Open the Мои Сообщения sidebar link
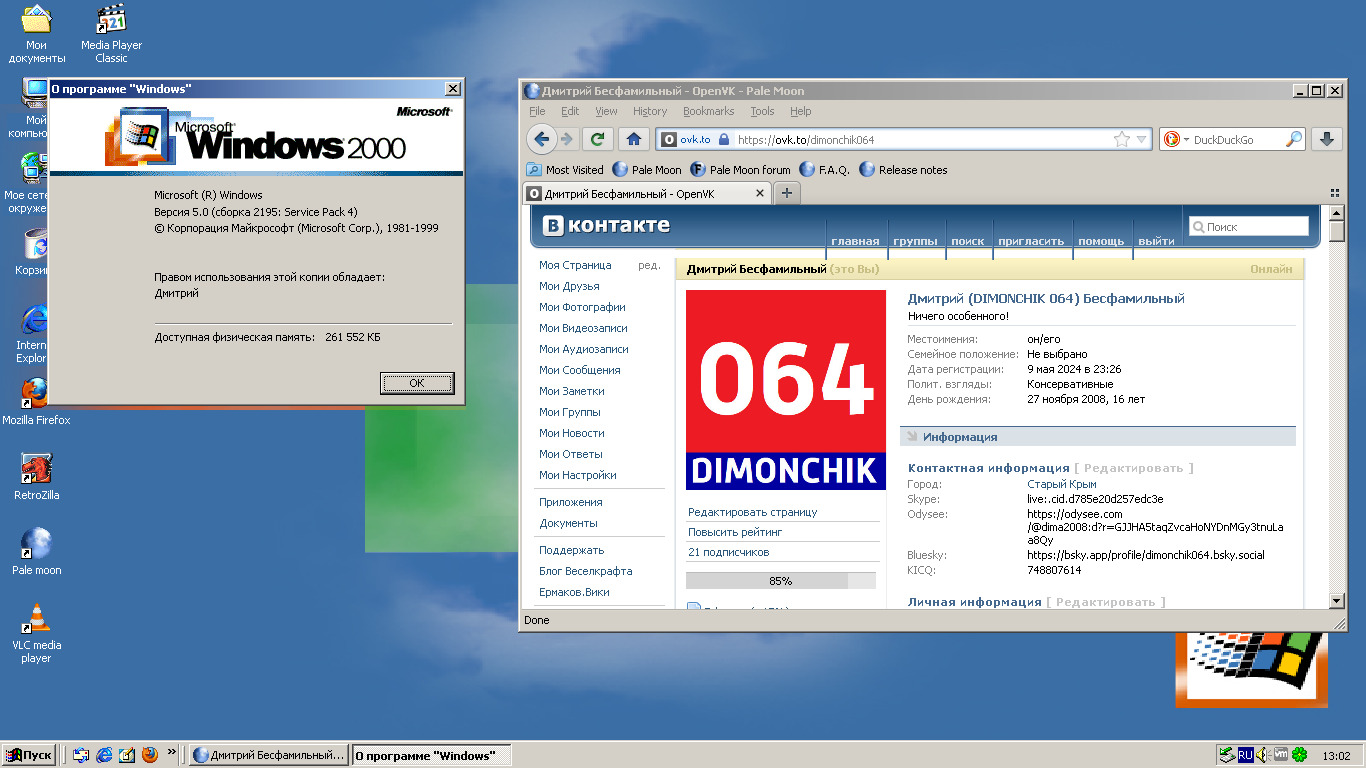Image resolution: width=1366 pixels, height=768 pixels. click(x=579, y=370)
